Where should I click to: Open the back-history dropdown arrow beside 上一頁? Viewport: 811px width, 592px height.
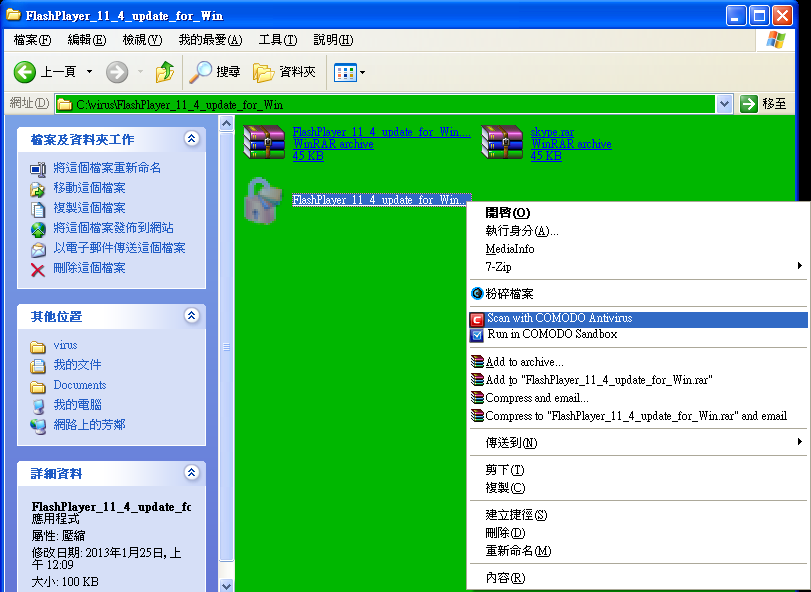click(x=89, y=72)
